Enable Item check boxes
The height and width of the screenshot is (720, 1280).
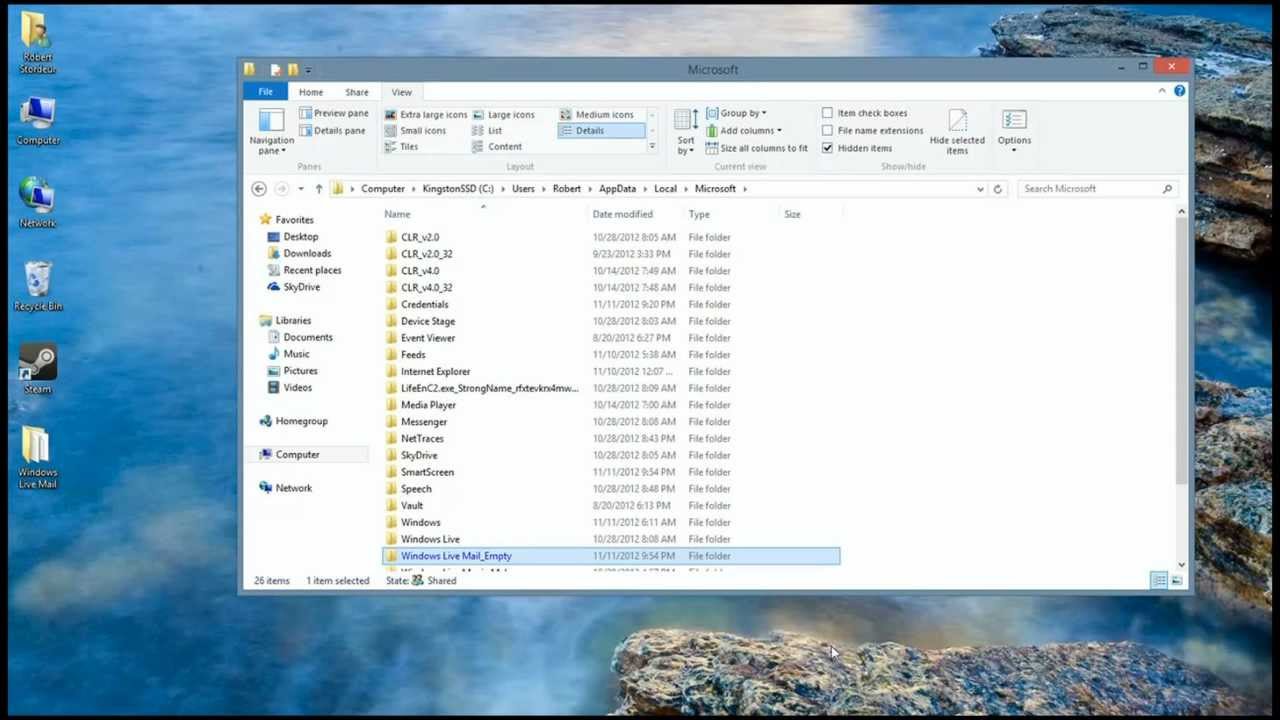click(827, 113)
